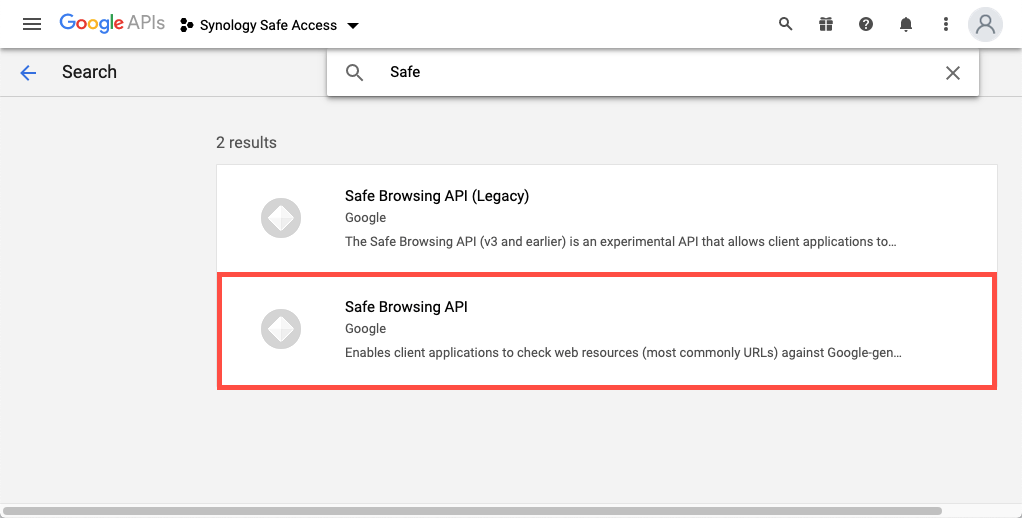Click the Google APIs logo
Viewport: 1022px width, 518px height.
pos(111,23)
